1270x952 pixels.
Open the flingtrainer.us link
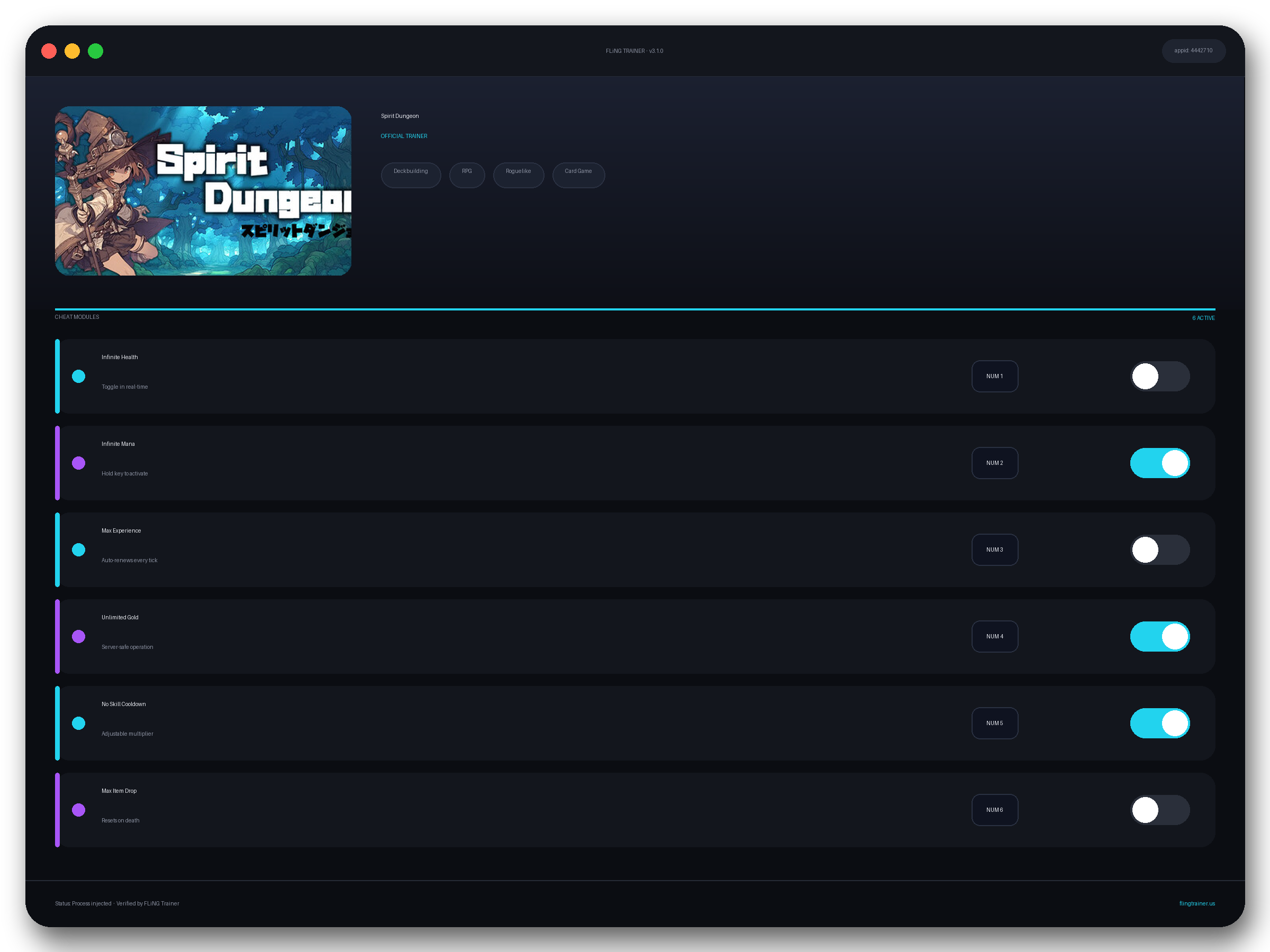[1196, 903]
